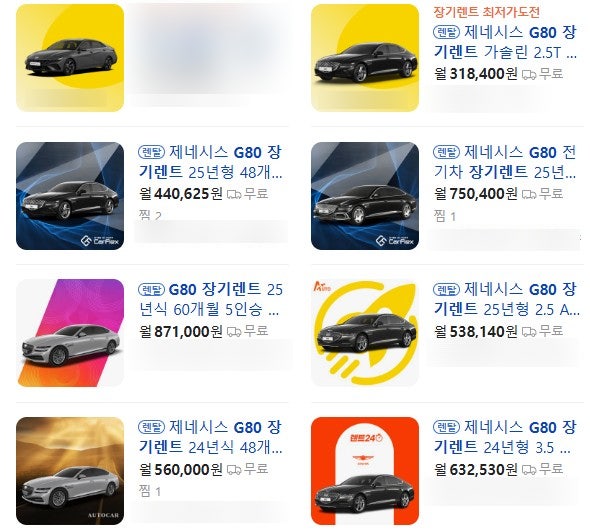Click the 렌트24 red background car thumbnail

click(365, 471)
